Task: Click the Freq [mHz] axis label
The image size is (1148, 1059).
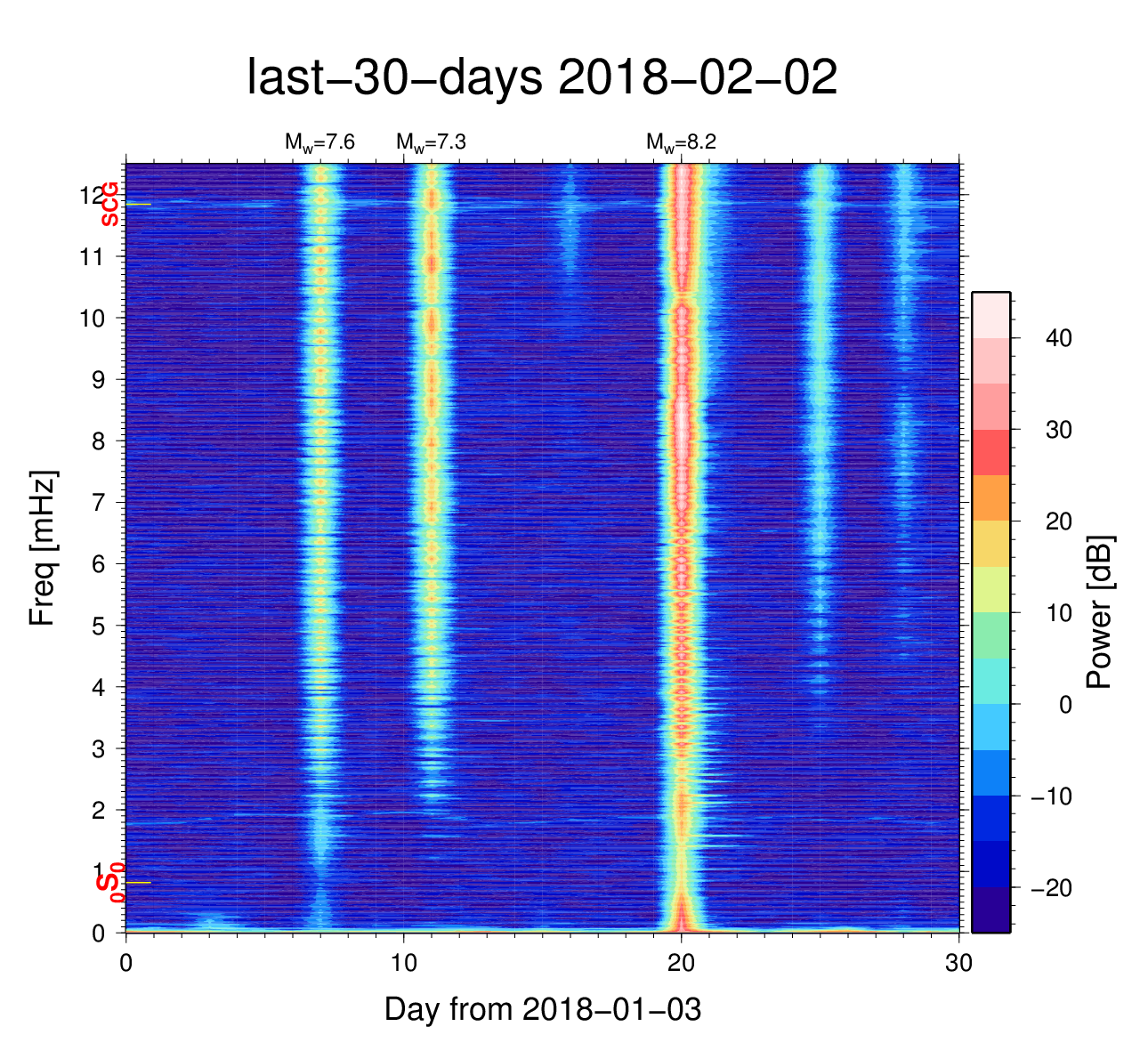Action: coord(42,547)
